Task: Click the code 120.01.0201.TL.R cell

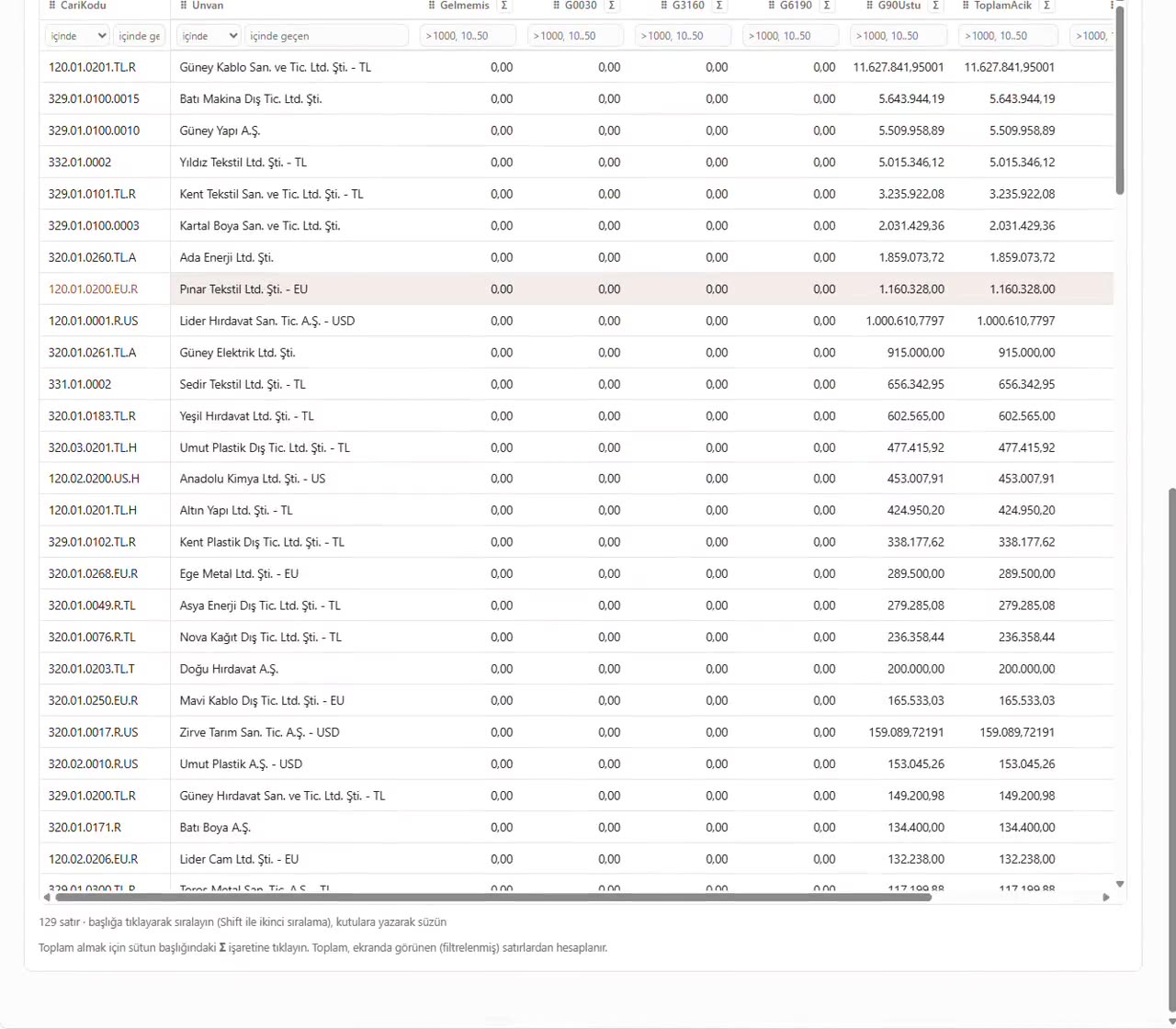Action: (92, 67)
